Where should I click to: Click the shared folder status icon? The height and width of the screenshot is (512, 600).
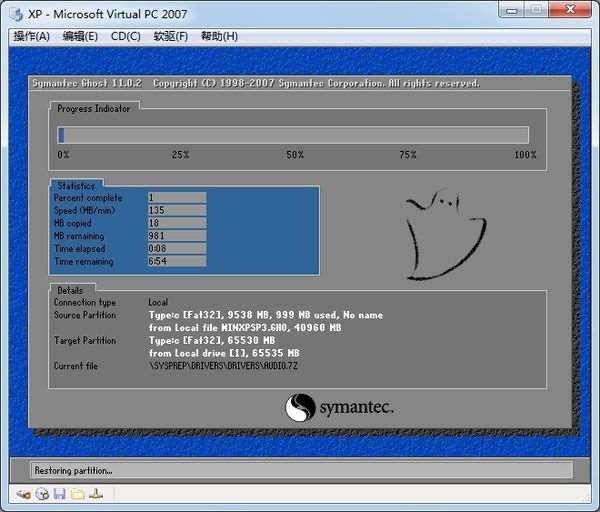(x=78, y=494)
